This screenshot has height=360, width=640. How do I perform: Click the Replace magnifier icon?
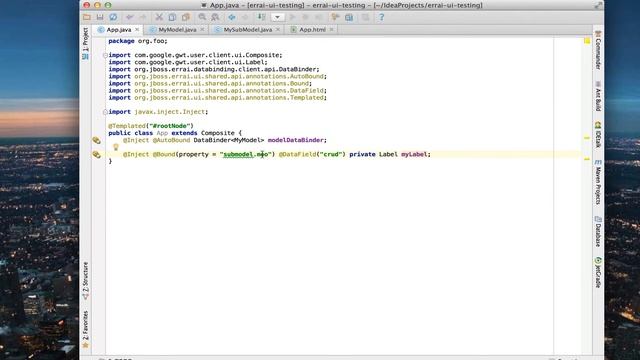tap(215, 17)
